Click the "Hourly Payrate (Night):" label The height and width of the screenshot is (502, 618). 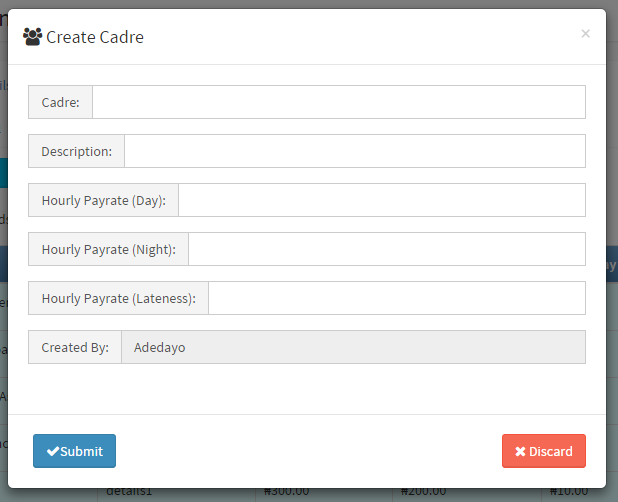(108, 249)
